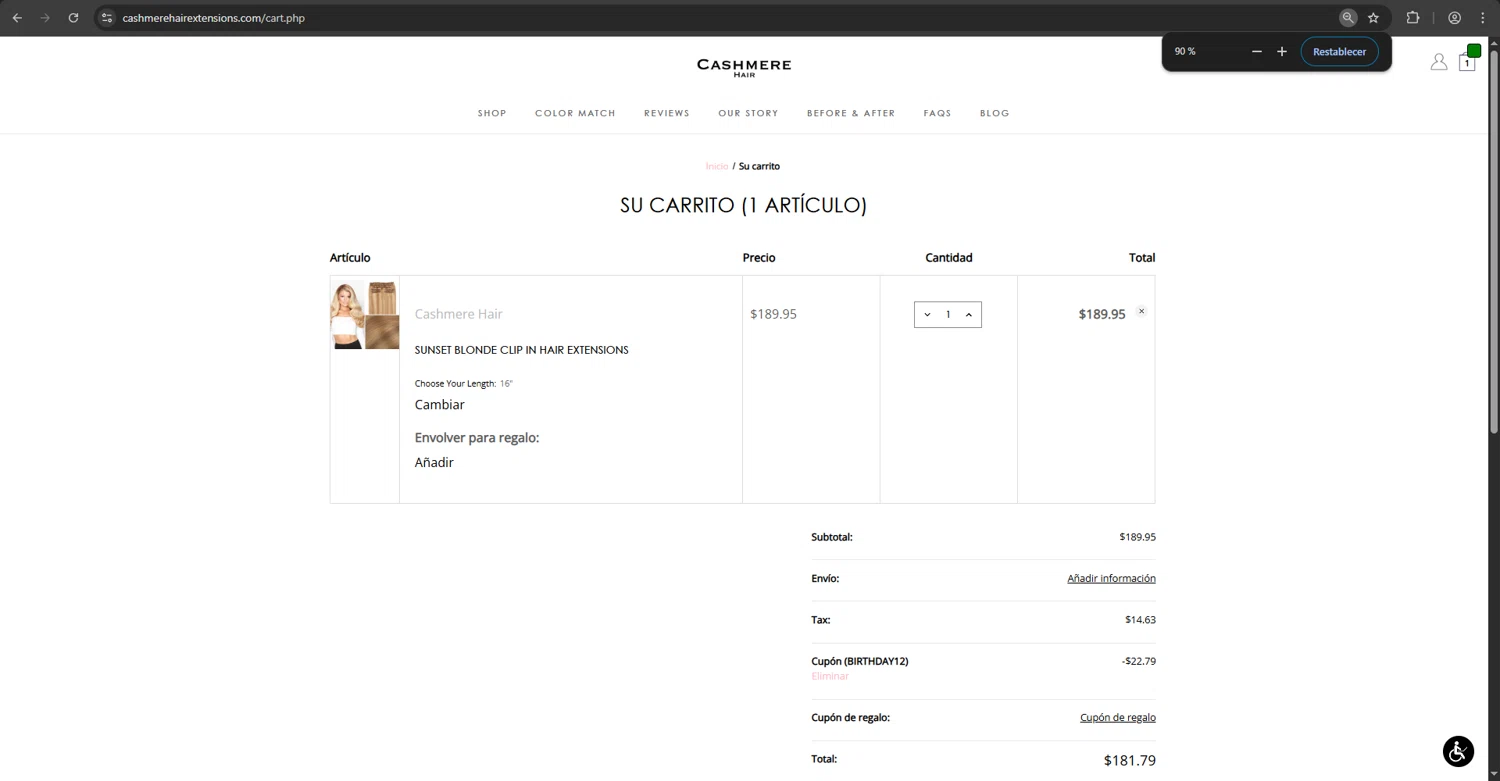Click the 90 % zoom value

coord(1185,51)
